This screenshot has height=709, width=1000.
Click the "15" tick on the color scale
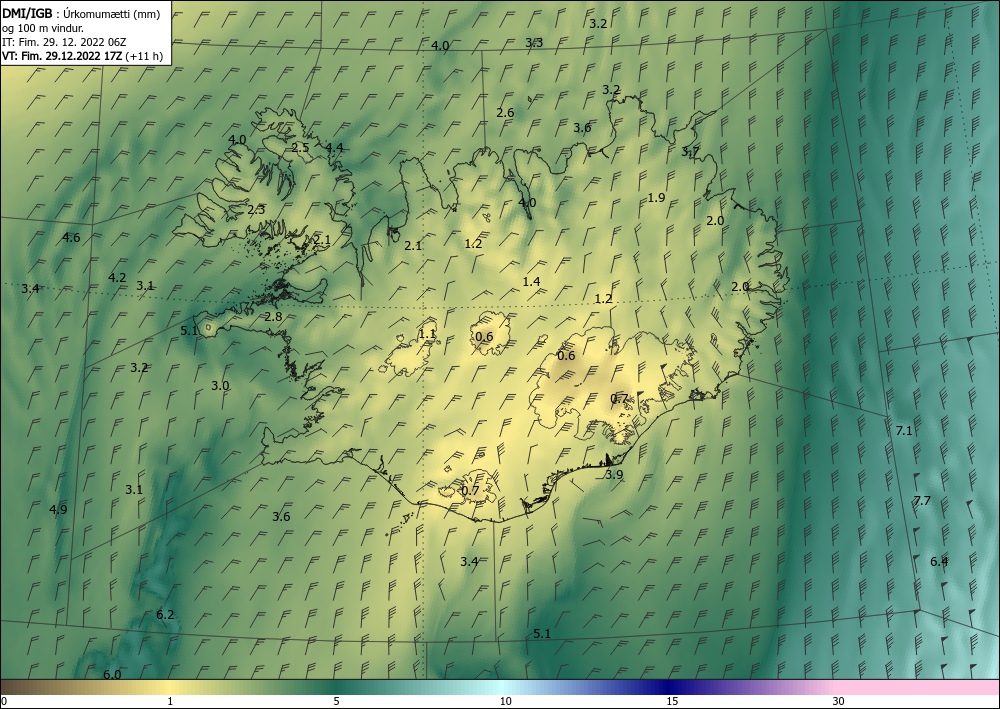tap(672, 702)
